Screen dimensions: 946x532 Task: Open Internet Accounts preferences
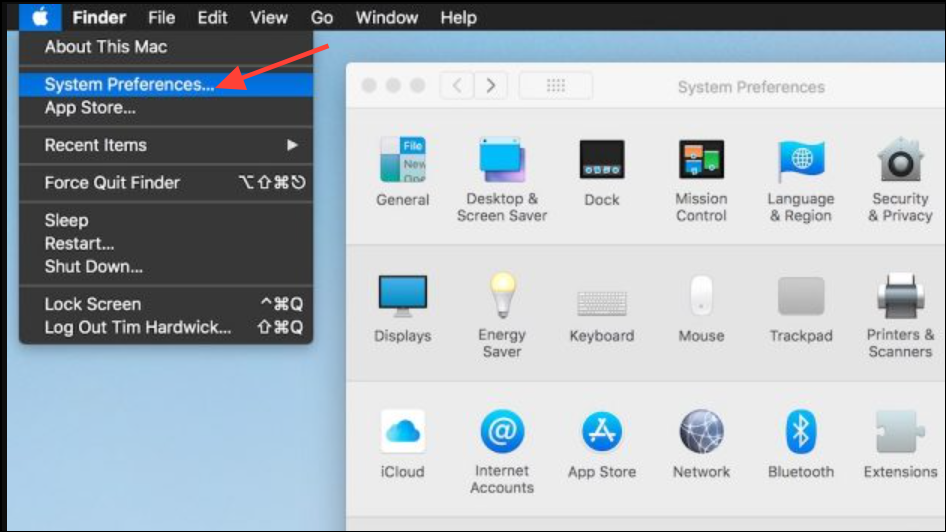click(x=502, y=452)
